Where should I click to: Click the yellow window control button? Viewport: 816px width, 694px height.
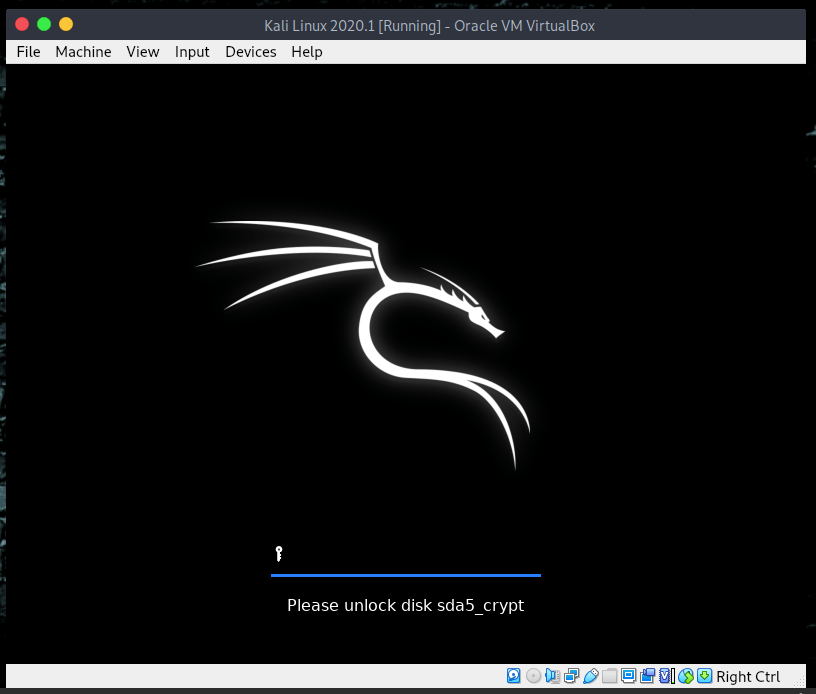[66, 24]
